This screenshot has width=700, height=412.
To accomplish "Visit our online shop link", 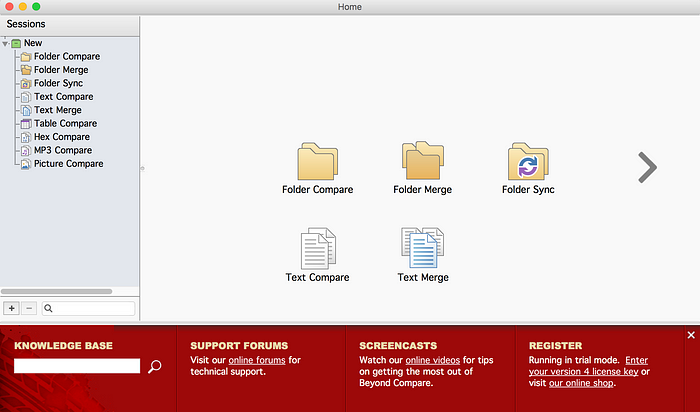I will point(581,383).
